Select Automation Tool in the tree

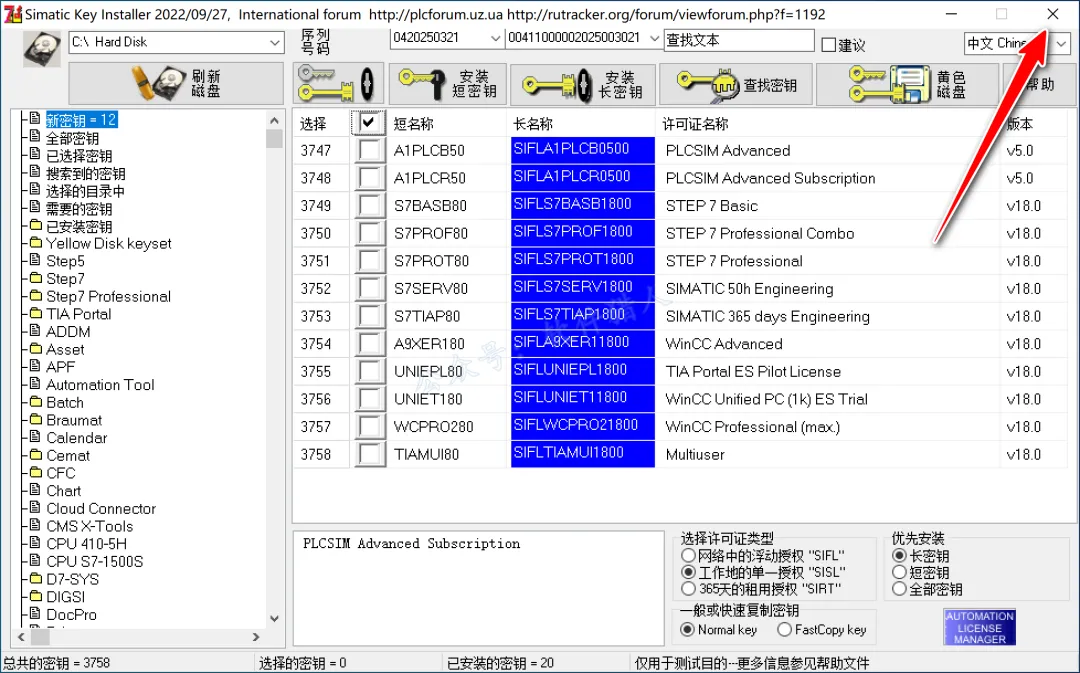[100, 385]
